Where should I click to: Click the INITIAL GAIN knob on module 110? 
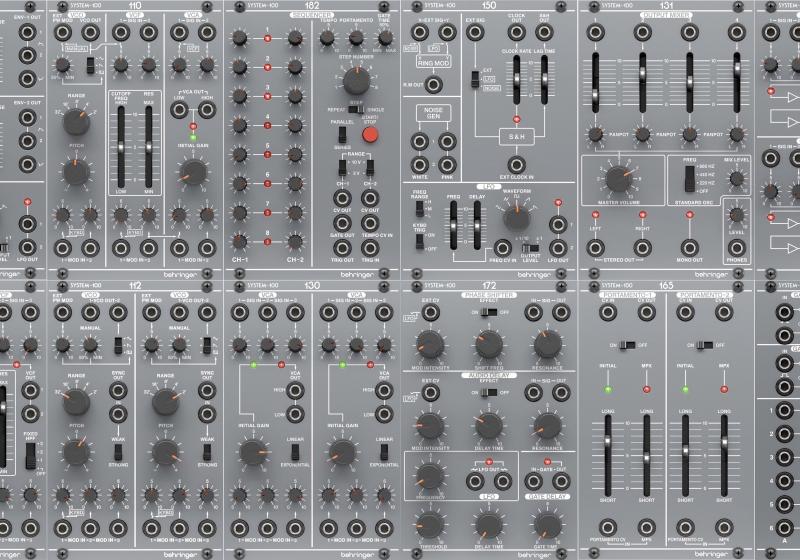pyautogui.click(x=193, y=171)
